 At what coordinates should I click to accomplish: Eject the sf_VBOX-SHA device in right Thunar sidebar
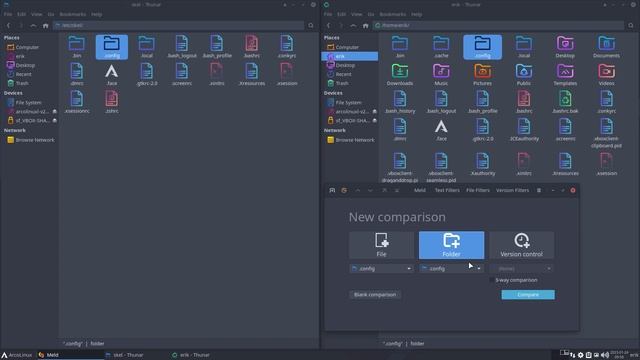point(375,121)
